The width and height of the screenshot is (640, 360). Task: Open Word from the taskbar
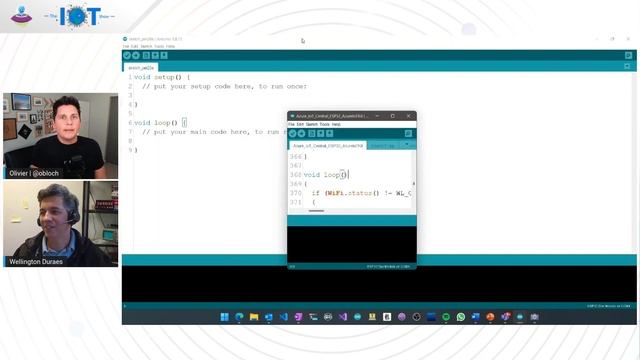coord(476,317)
